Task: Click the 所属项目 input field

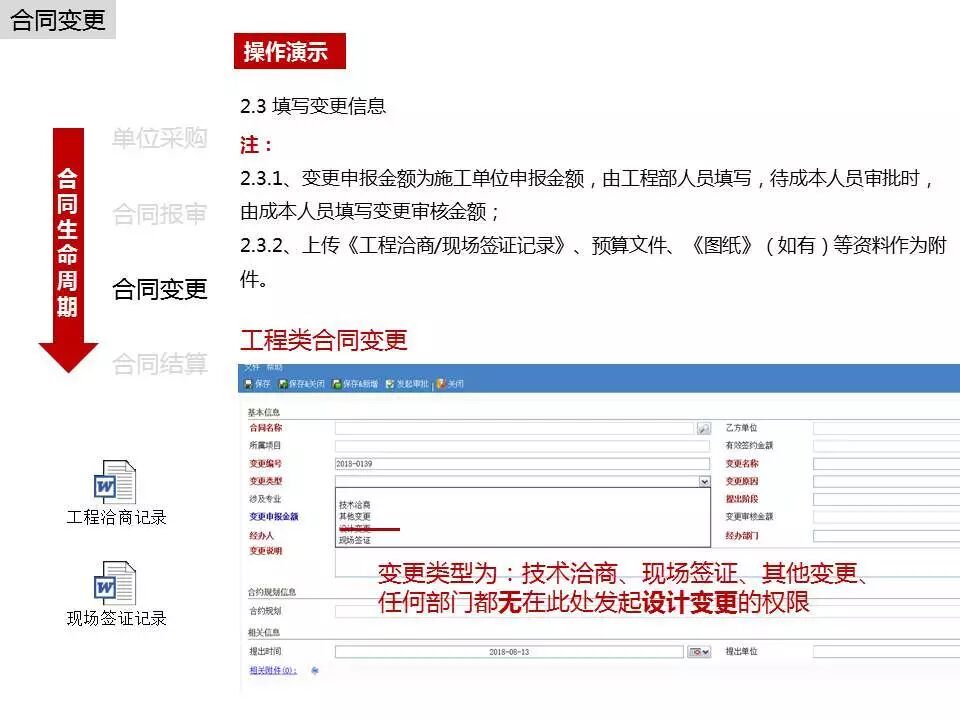Action: pos(522,446)
